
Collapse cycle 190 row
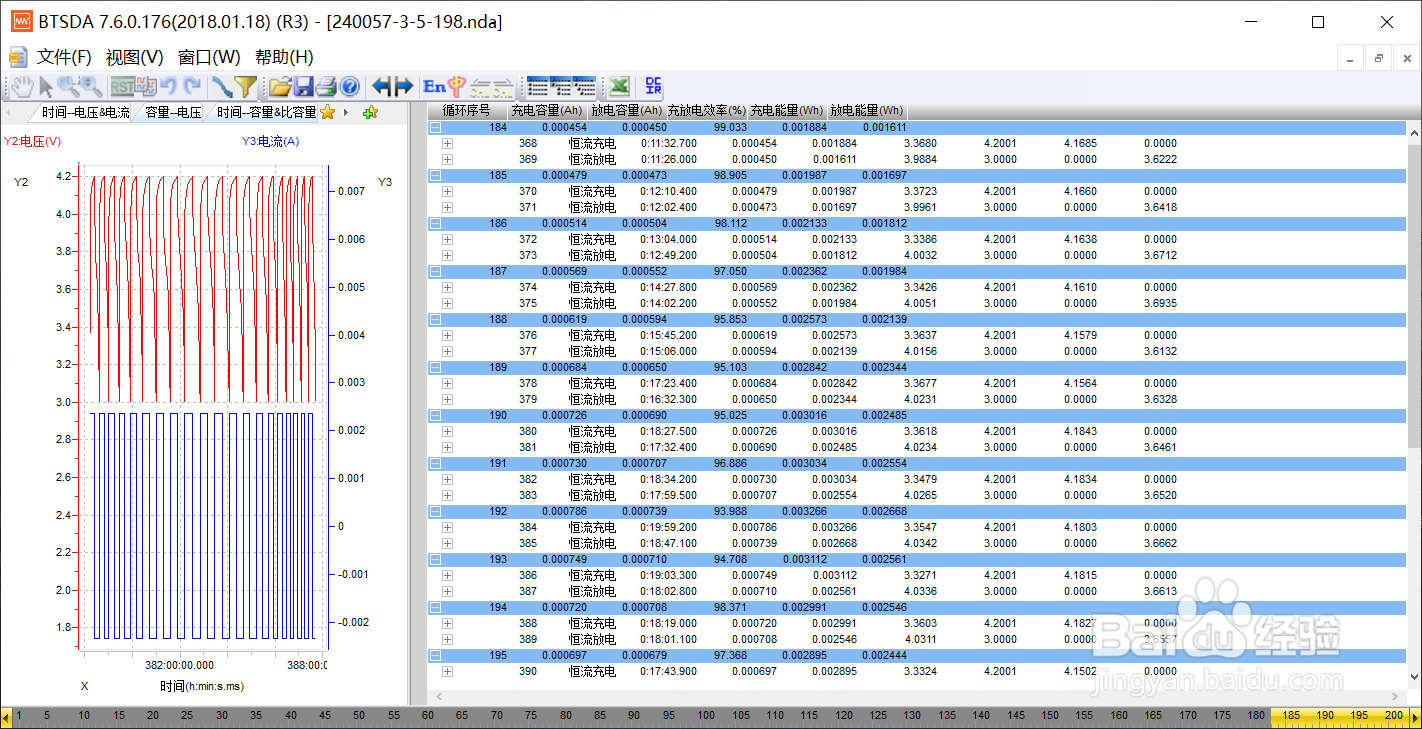[x=435, y=415]
